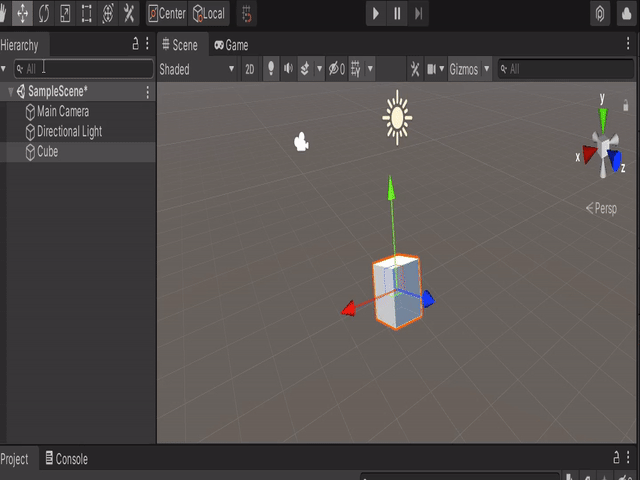This screenshot has width=640, height=480.
Task: Toggle 2D view mode
Action: tap(250, 69)
